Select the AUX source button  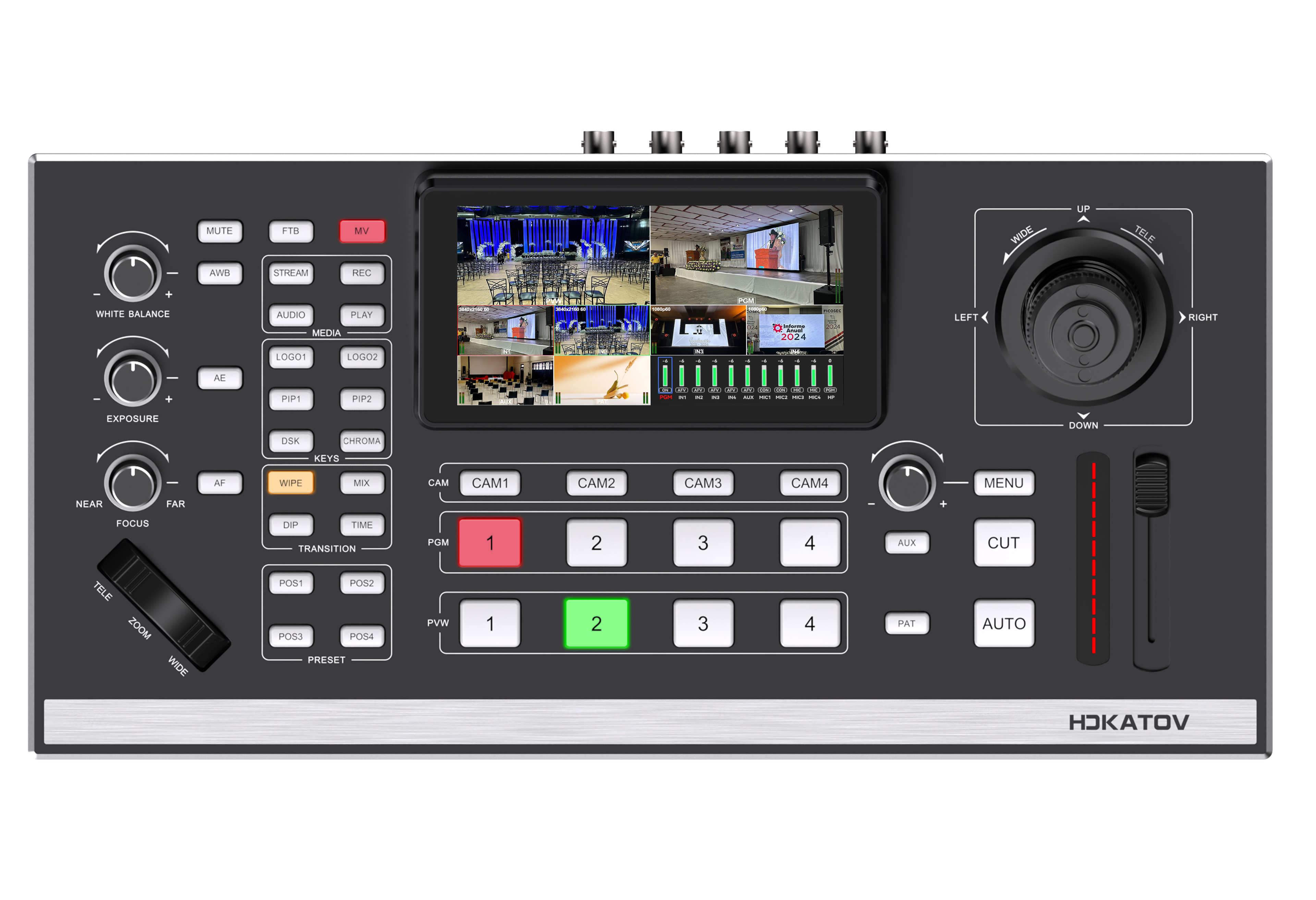click(x=906, y=543)
